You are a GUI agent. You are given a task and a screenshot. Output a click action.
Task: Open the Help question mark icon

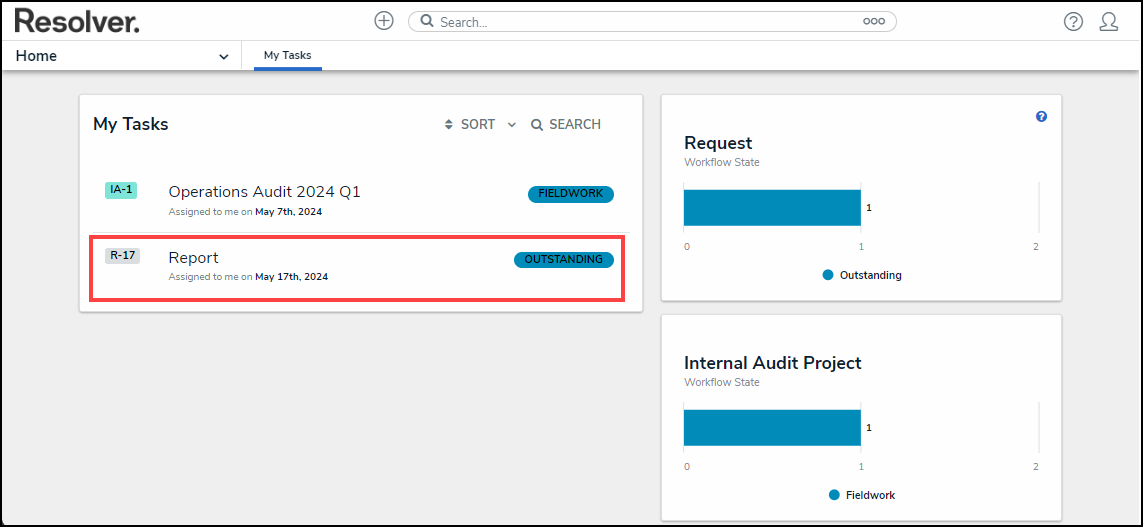tap(1073, 22)
